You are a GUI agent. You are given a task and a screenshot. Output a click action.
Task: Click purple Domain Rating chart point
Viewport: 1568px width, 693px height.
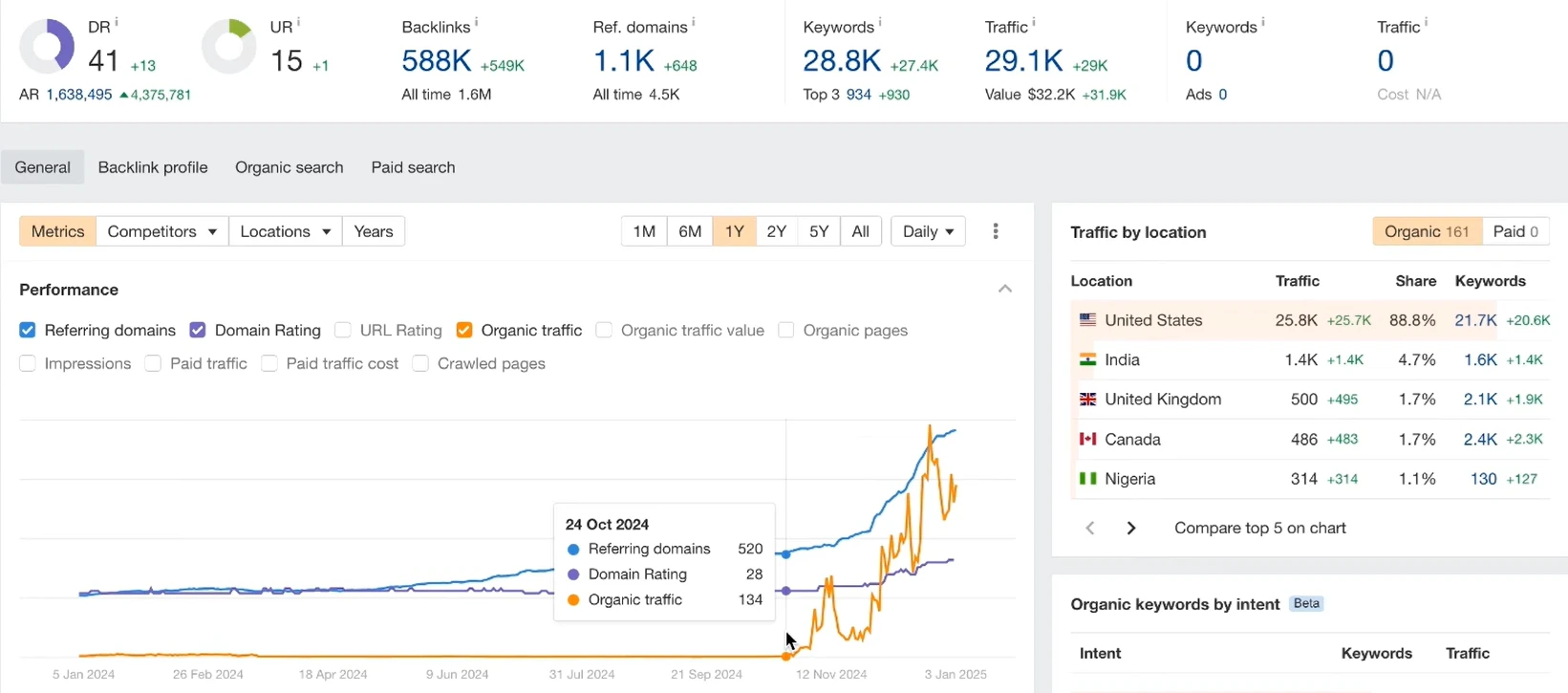pyautogui.click(x=786, y=591)
